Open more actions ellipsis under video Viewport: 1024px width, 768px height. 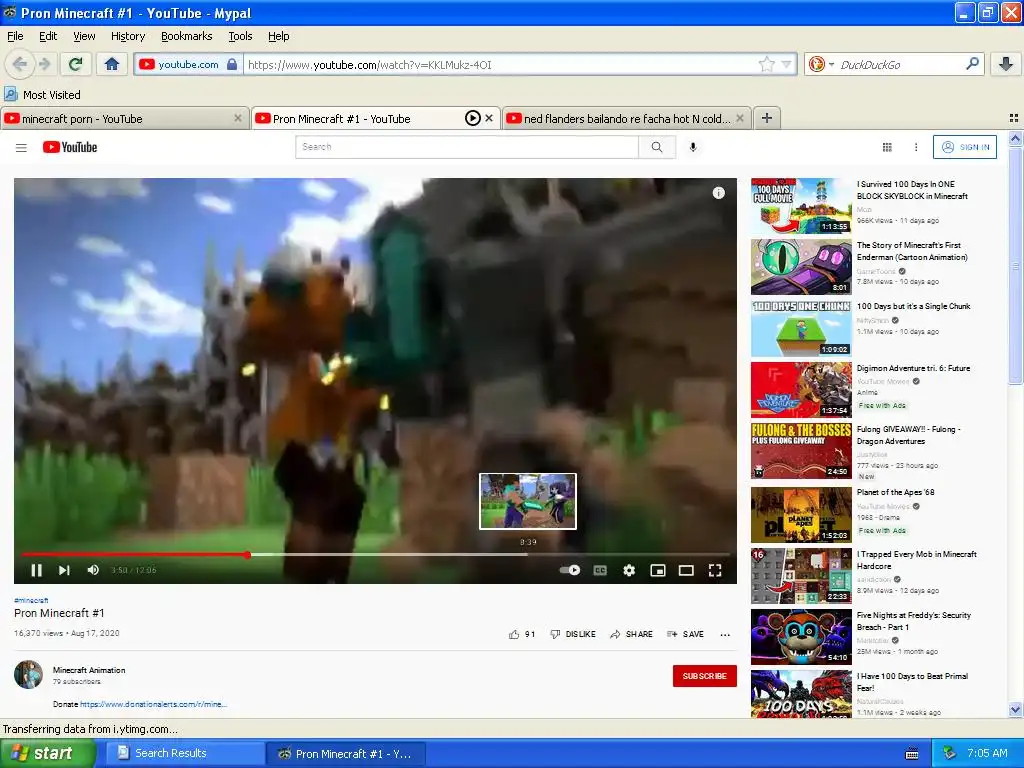pyautogui.click(x=725, y=635)
